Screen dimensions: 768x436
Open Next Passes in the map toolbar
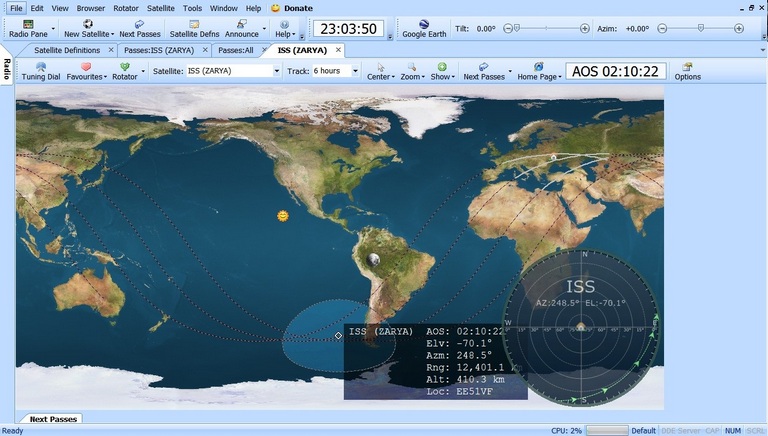pos(484,72)
